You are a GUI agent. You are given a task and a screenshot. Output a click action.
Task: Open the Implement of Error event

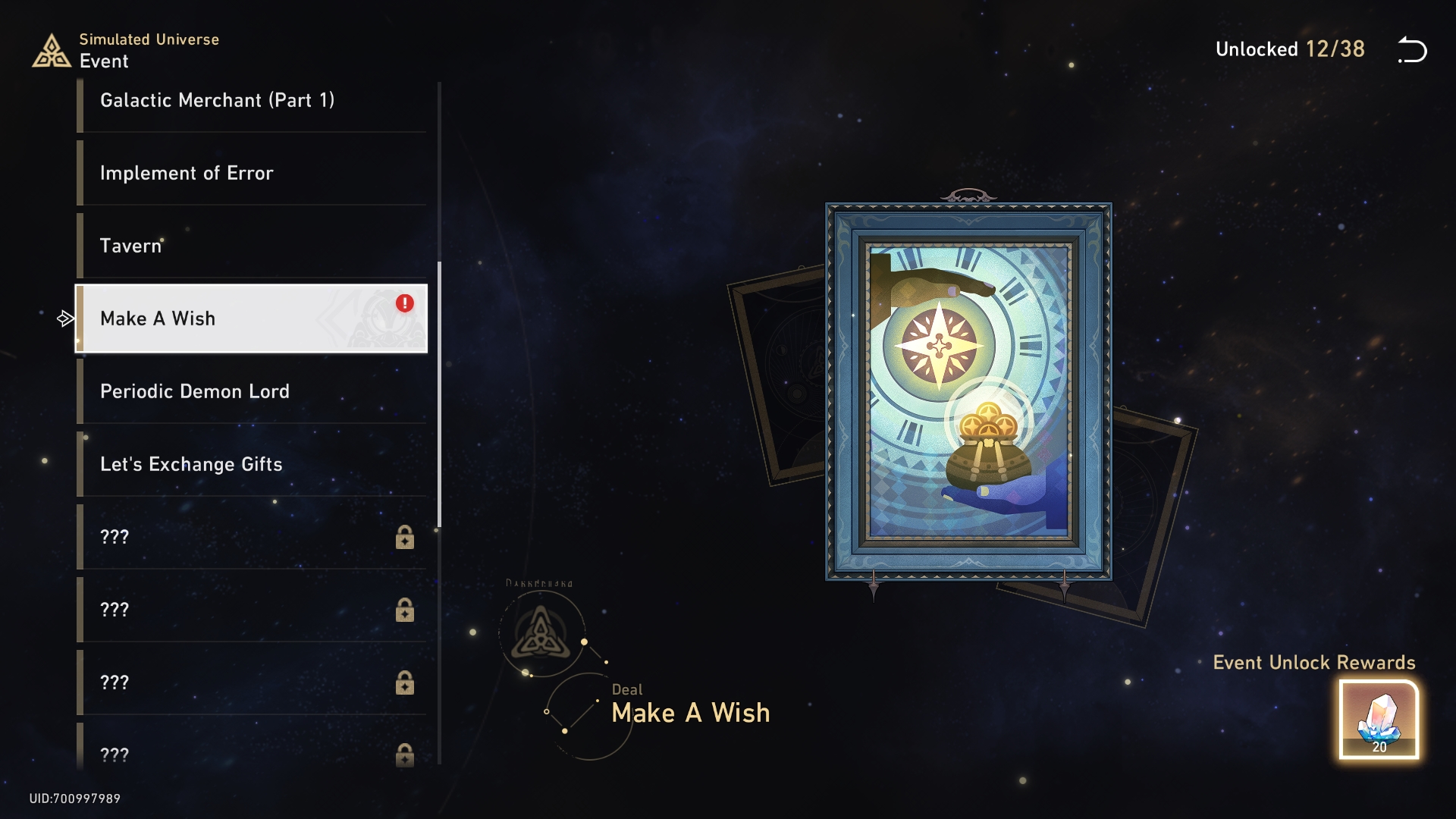click(253, 172)
